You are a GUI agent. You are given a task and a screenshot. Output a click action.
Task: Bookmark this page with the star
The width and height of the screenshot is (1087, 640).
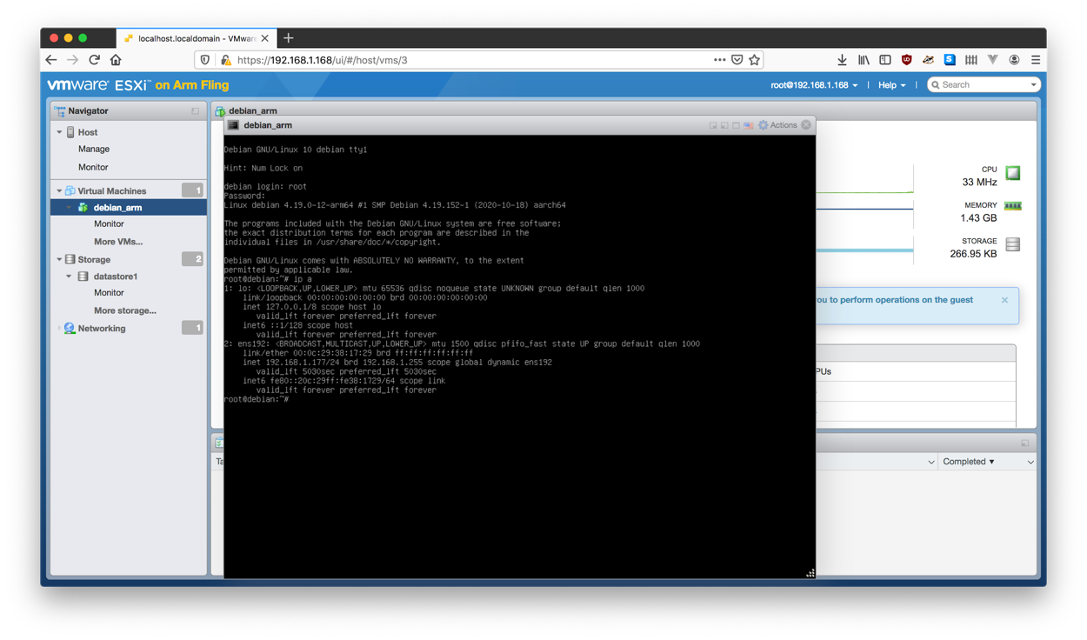[x=755, y=60]
